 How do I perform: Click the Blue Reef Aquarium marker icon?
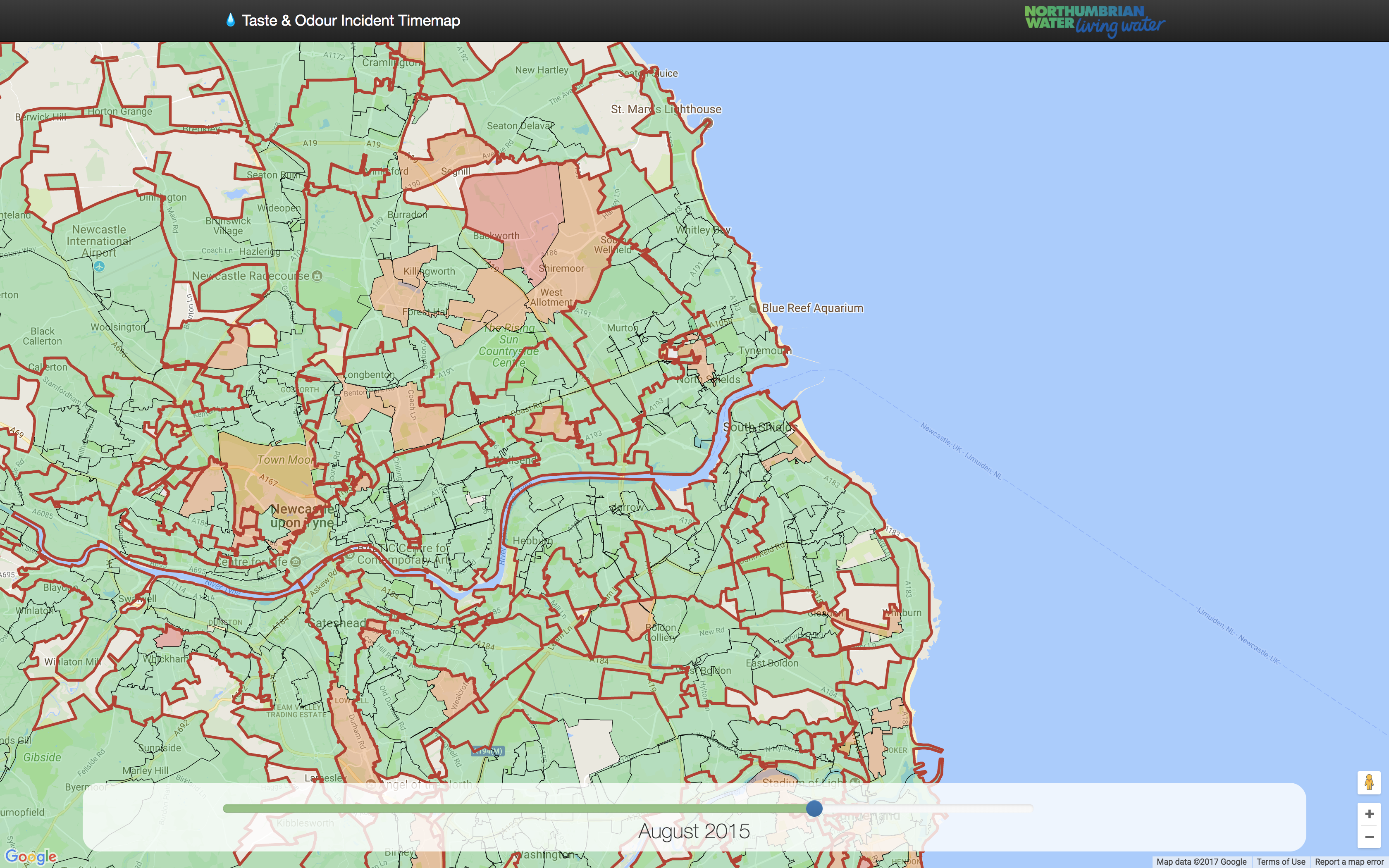pyautogui.click(x=753, y=308)
